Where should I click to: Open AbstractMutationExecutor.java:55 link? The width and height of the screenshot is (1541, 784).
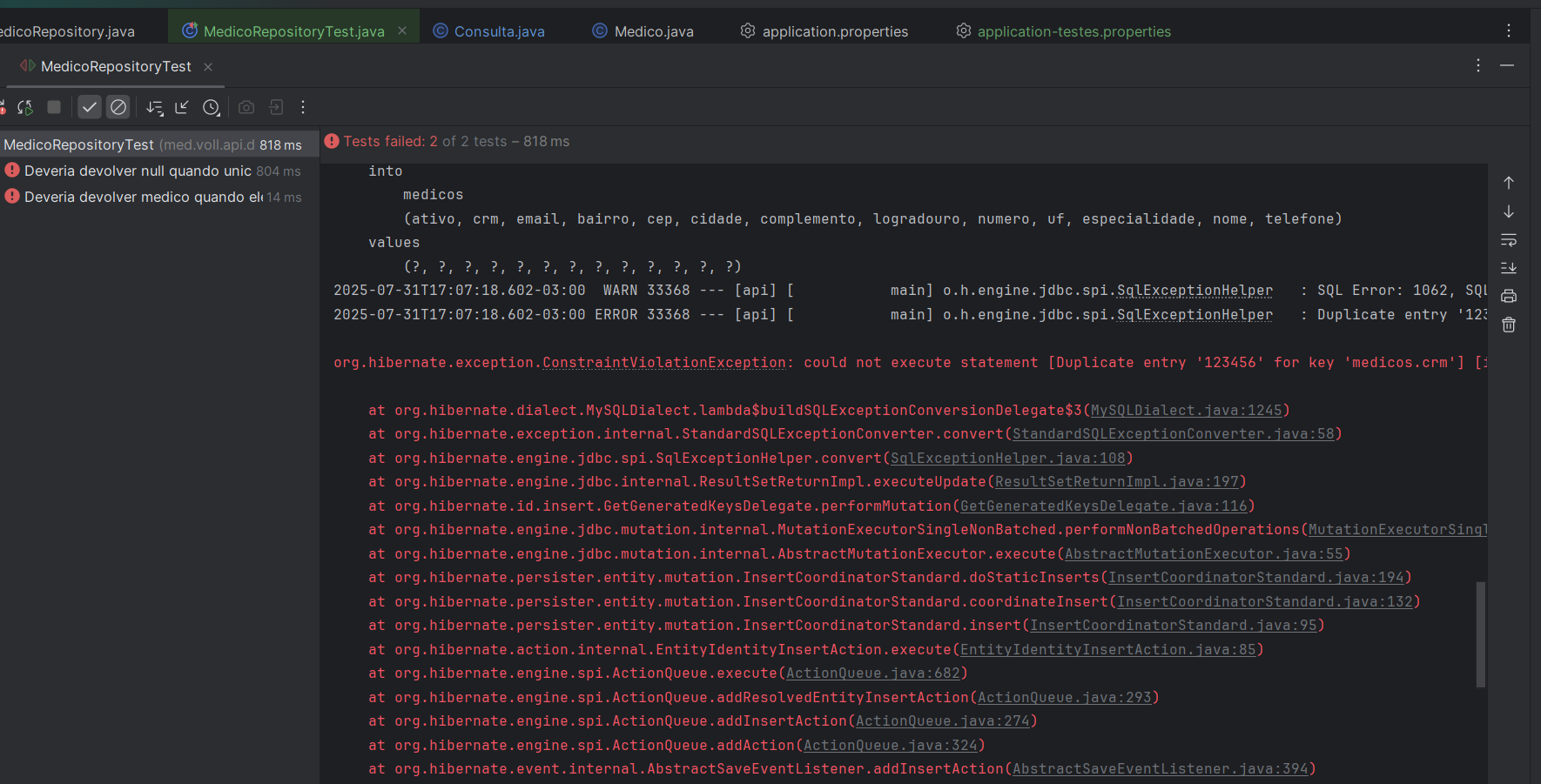pyautogui.click(x=1204, y=553)
